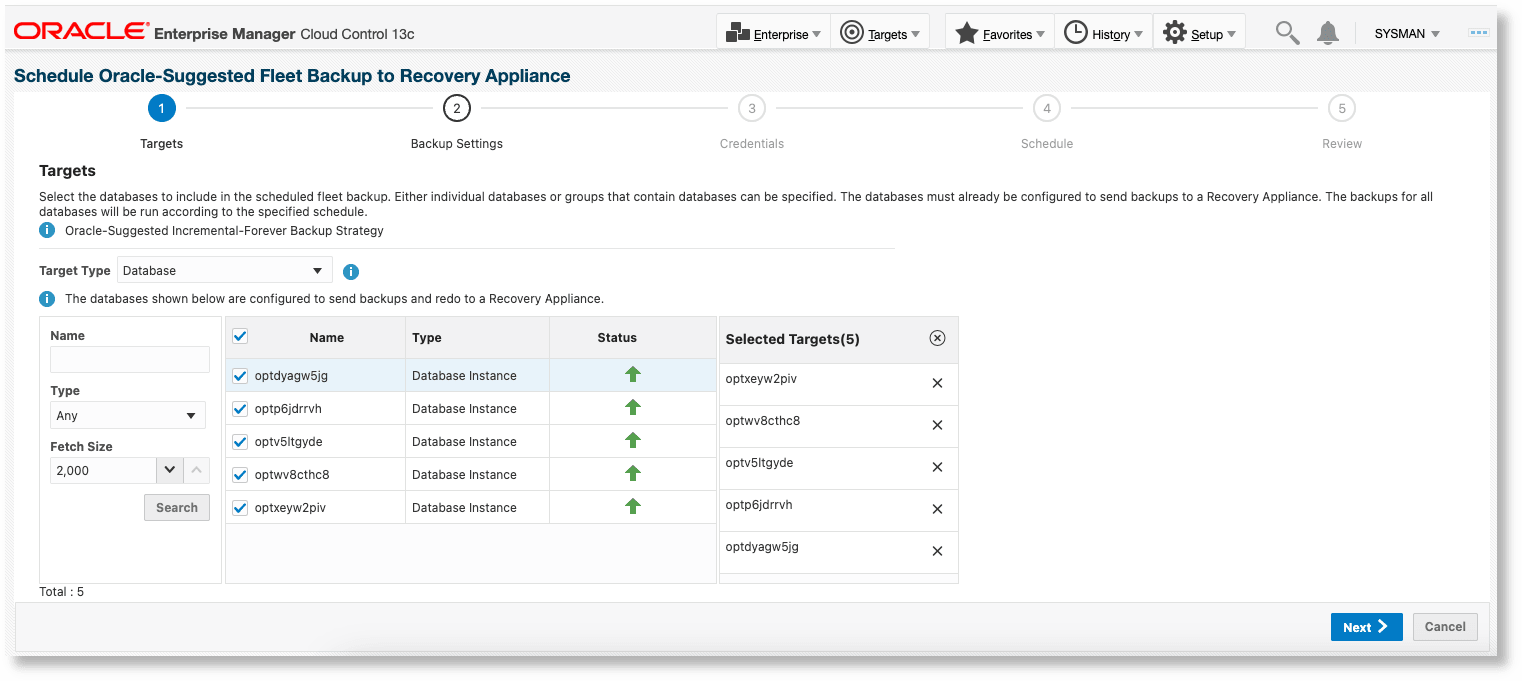Click inside the Name filter field
1522x681 pixels.
coord(129,358)
